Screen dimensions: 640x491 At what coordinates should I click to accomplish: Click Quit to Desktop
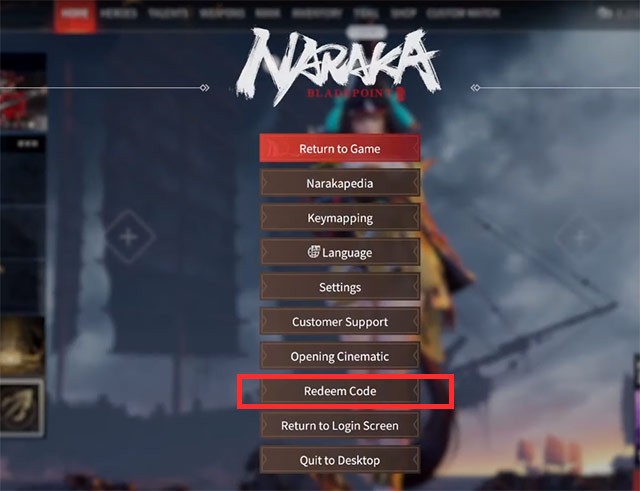[340, 460]
